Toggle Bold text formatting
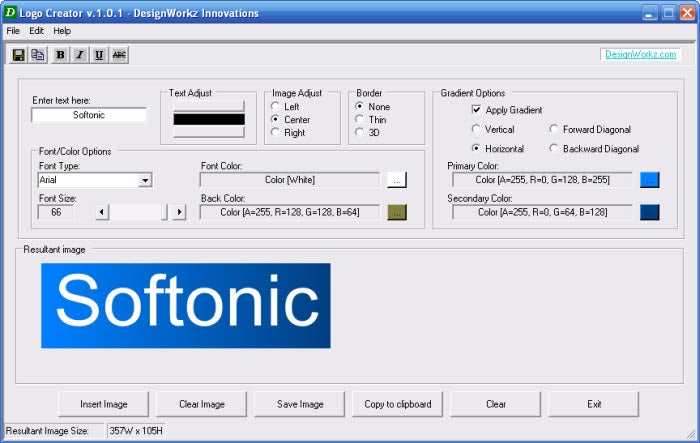This screenshot has height=443, width=700. (x=60, y=55)
